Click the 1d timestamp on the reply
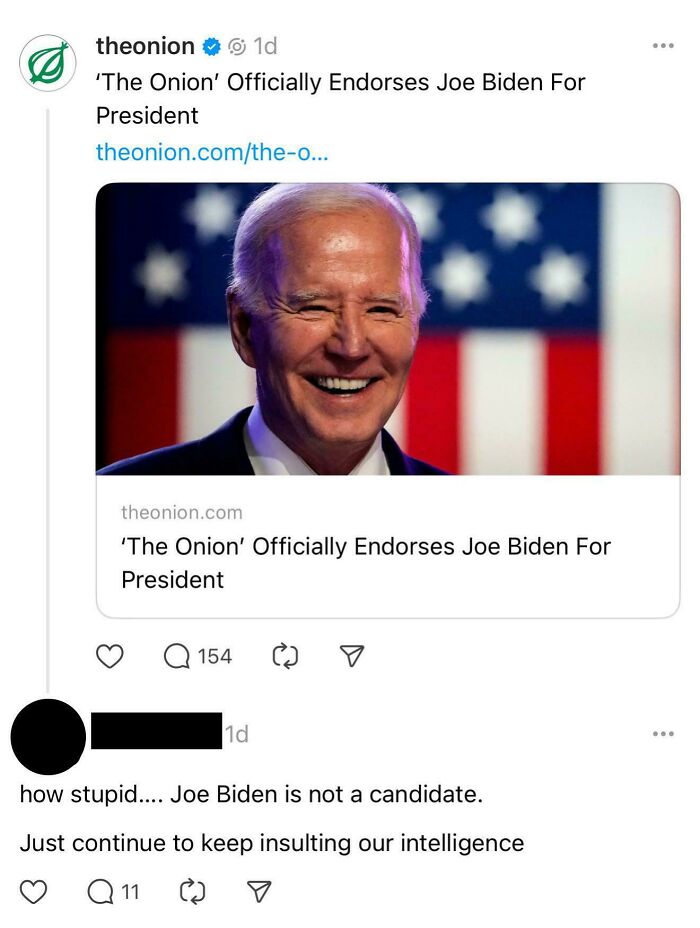This screenshot has height=928, width=700. pyautogui.click(x=237, y=732)
